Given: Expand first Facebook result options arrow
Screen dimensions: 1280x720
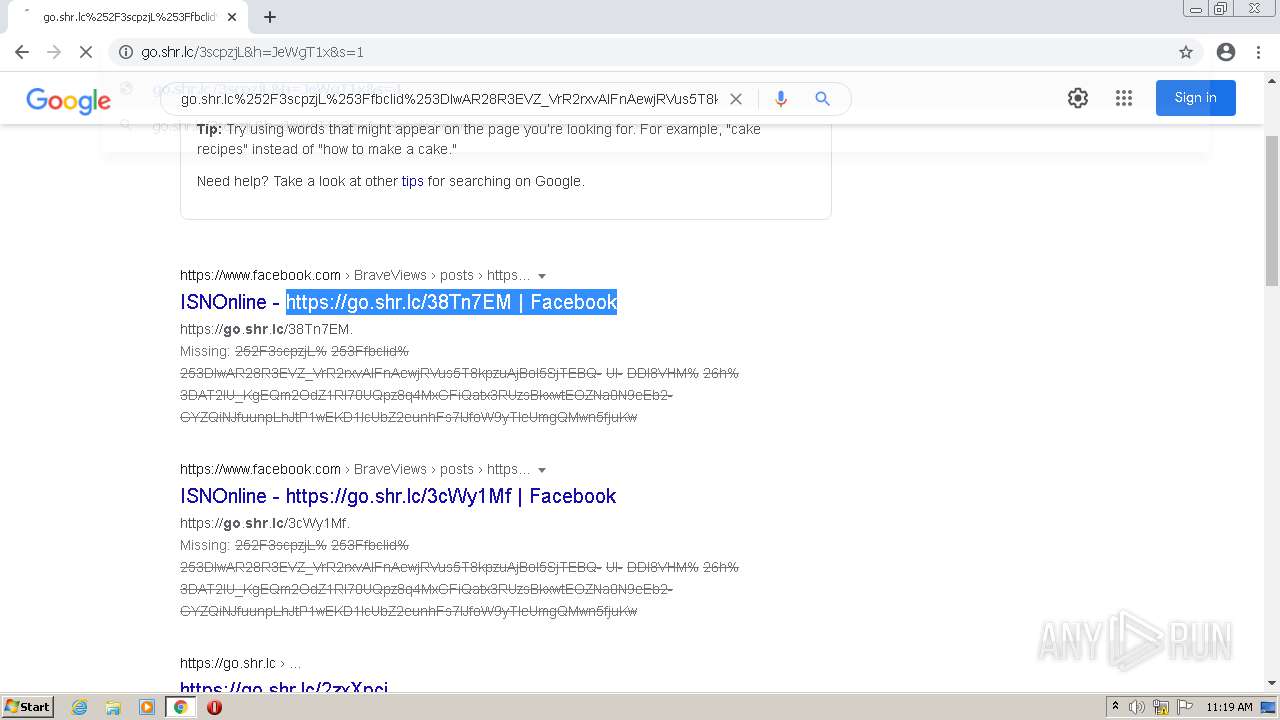Looking at the screenshot, I should [542, 276].
